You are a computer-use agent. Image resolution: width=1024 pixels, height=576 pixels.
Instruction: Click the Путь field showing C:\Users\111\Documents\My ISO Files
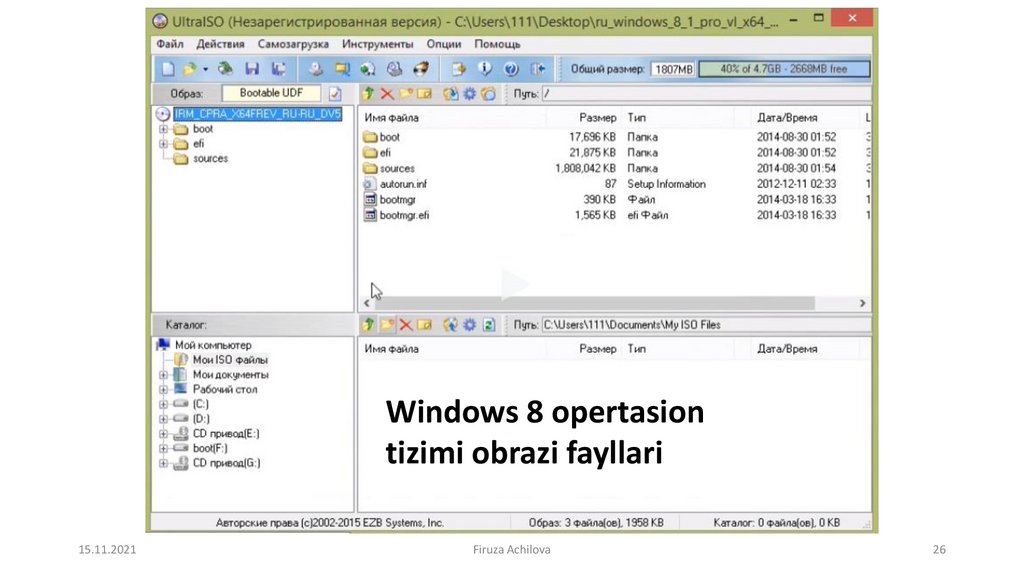[x=706, y=325]
